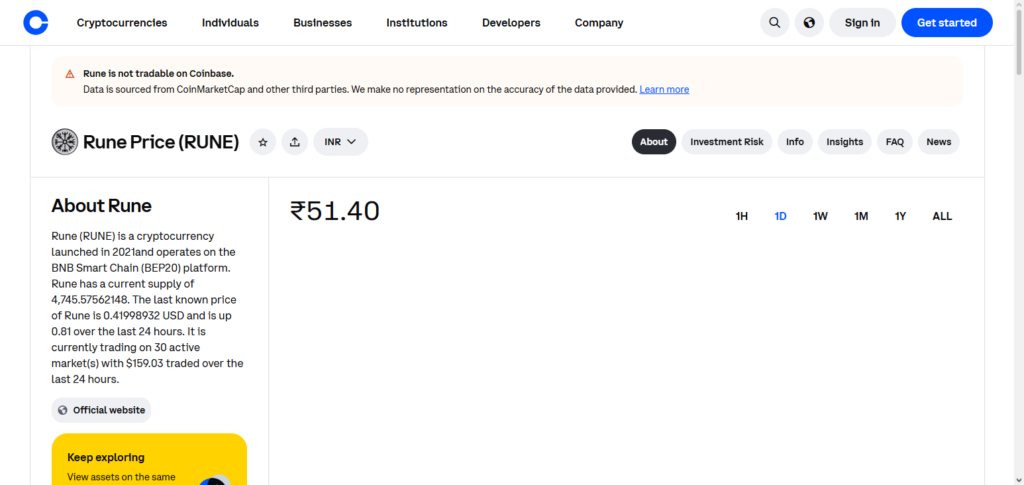The width and height of the screenshot is (1024, 485).
Task: Go to the Insights tab
Action: click(844, 142)
